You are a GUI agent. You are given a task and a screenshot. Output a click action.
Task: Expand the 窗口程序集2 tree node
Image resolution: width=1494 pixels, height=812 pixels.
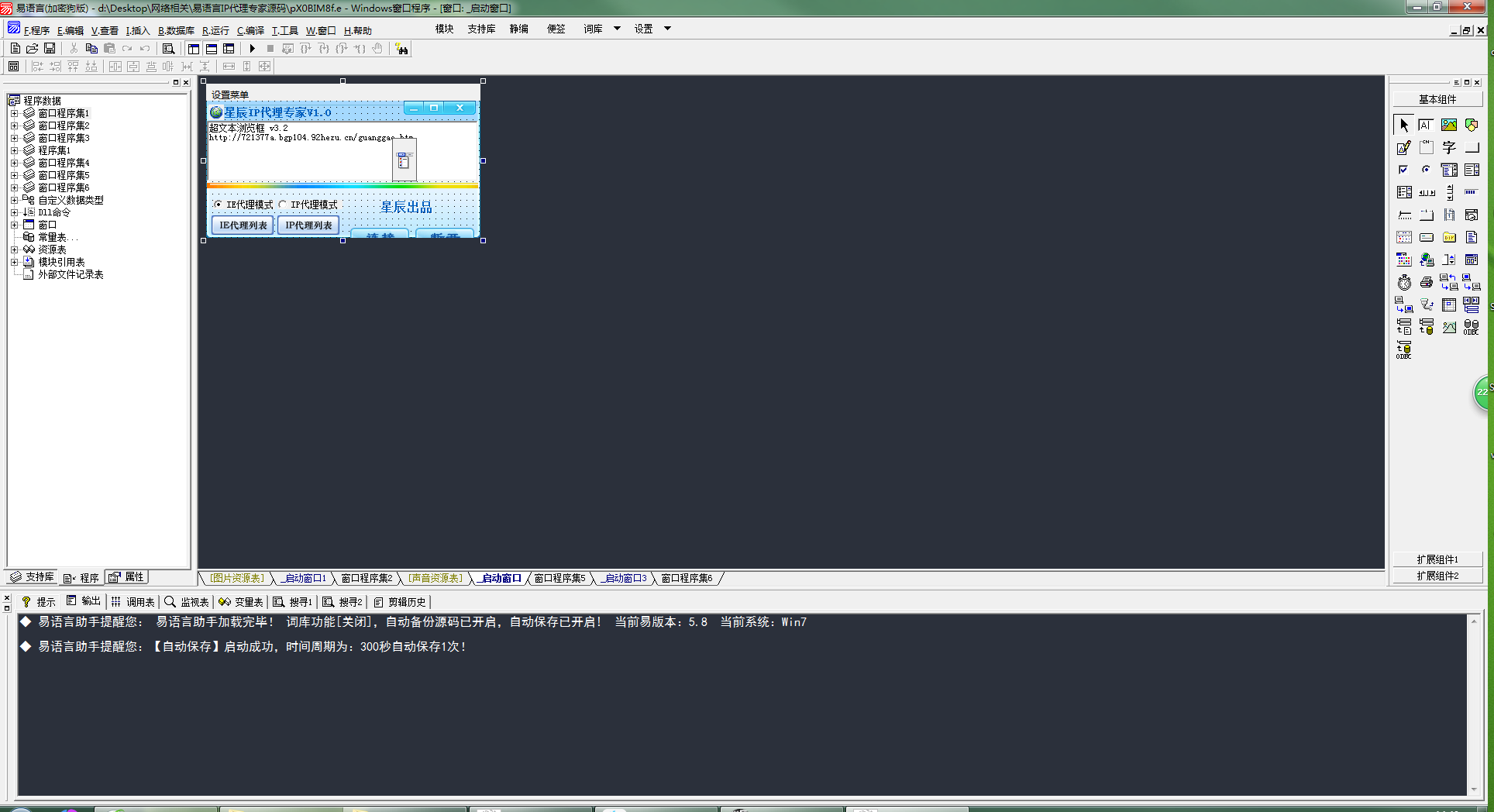pyautogui.click(x=14, y=126)
